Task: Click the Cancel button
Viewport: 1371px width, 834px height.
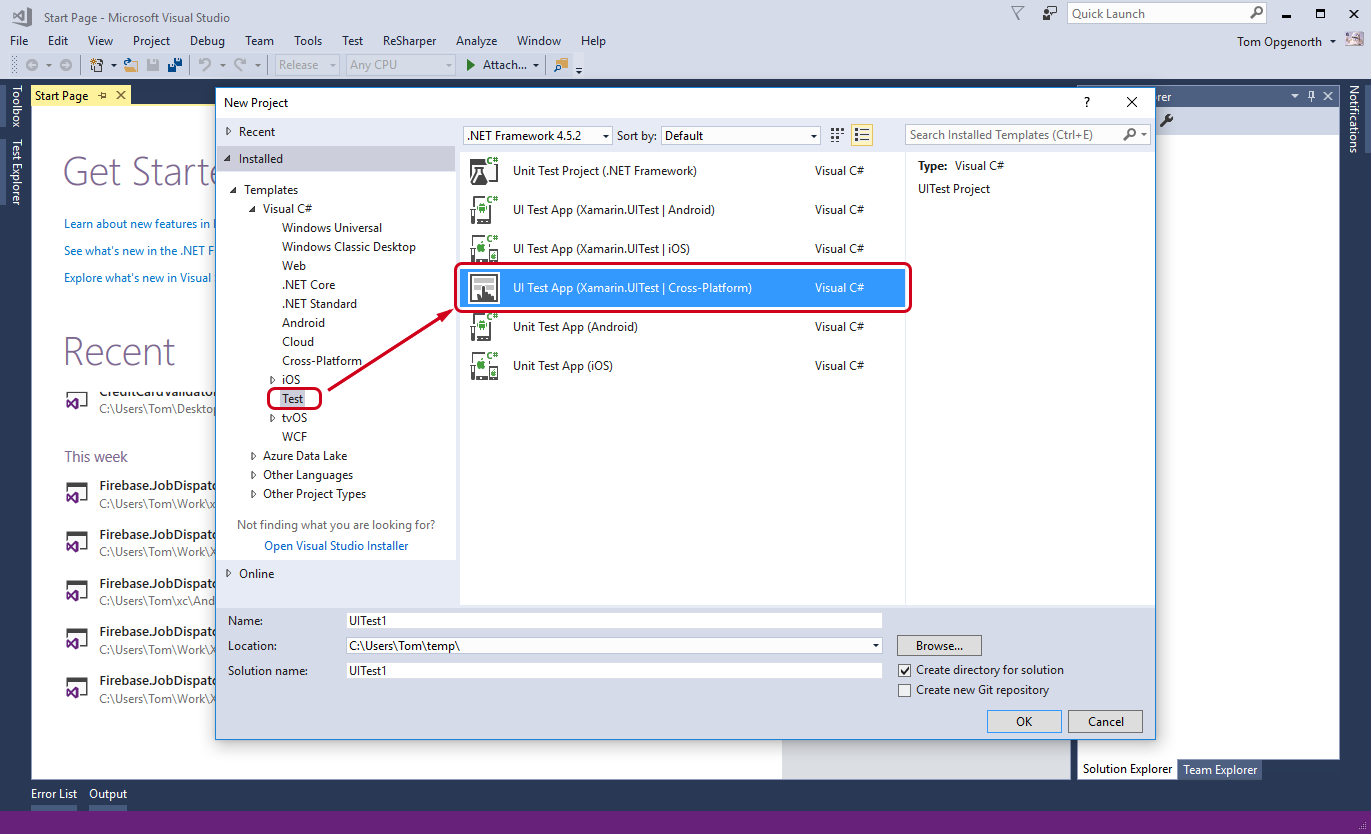Action: [x=1105, y=722]
